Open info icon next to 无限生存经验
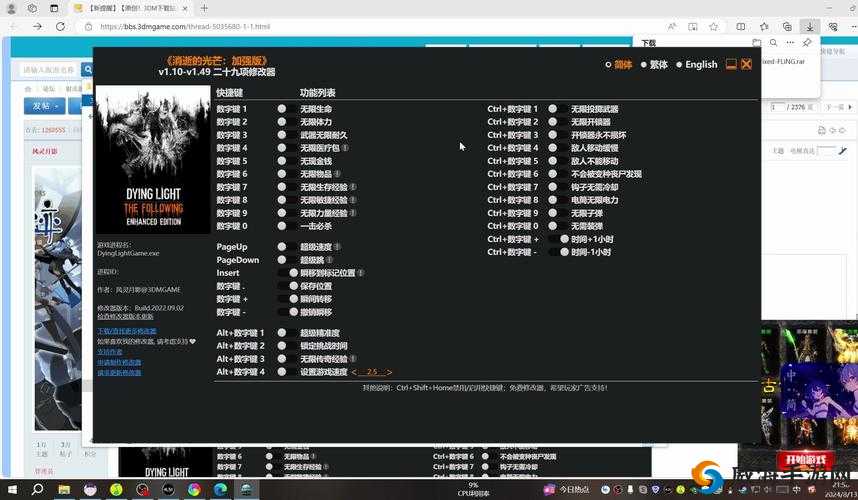 pos(353,187)
